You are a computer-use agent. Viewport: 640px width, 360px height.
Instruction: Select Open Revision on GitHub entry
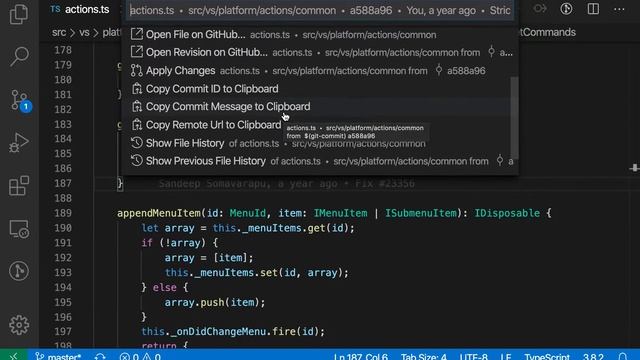coord(320,52)
